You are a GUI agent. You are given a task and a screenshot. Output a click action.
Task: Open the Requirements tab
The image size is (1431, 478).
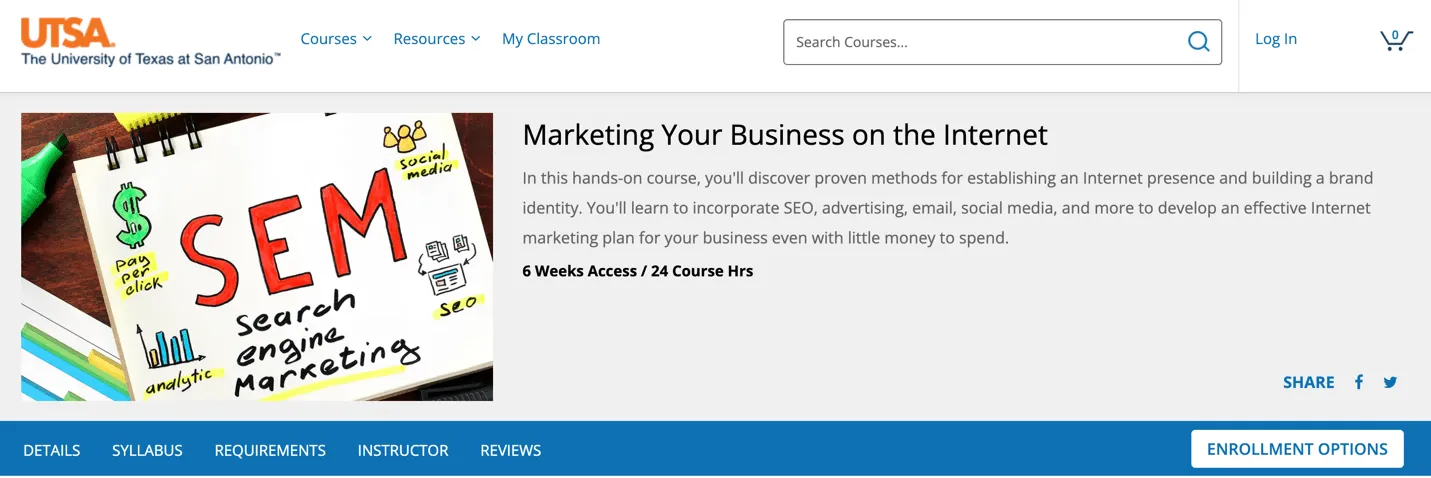pos(270,450)
